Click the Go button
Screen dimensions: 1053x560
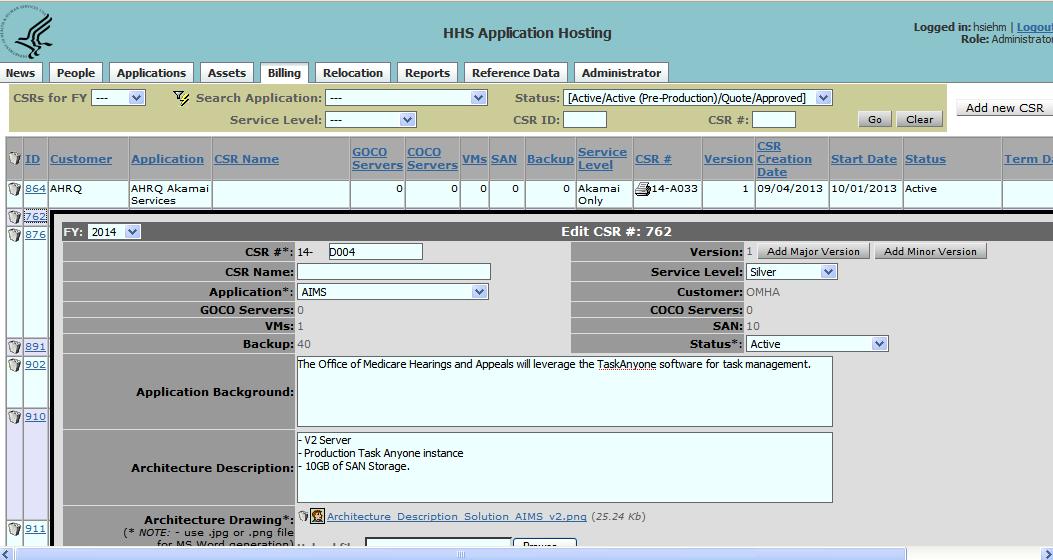pos(874,120)
